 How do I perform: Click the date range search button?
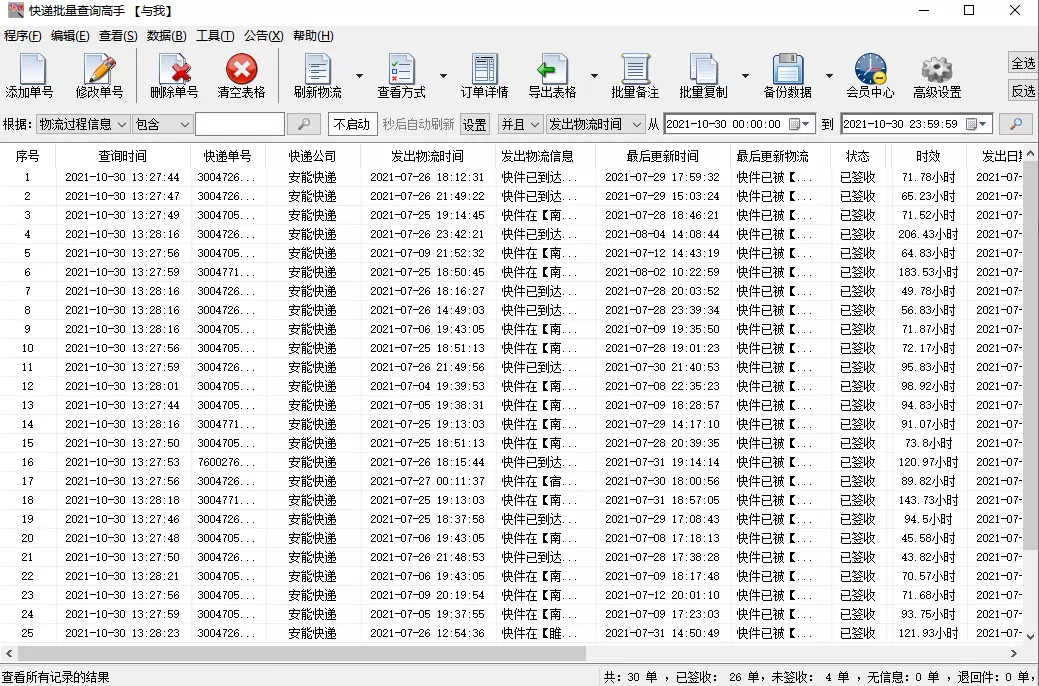click(1016, 124)
